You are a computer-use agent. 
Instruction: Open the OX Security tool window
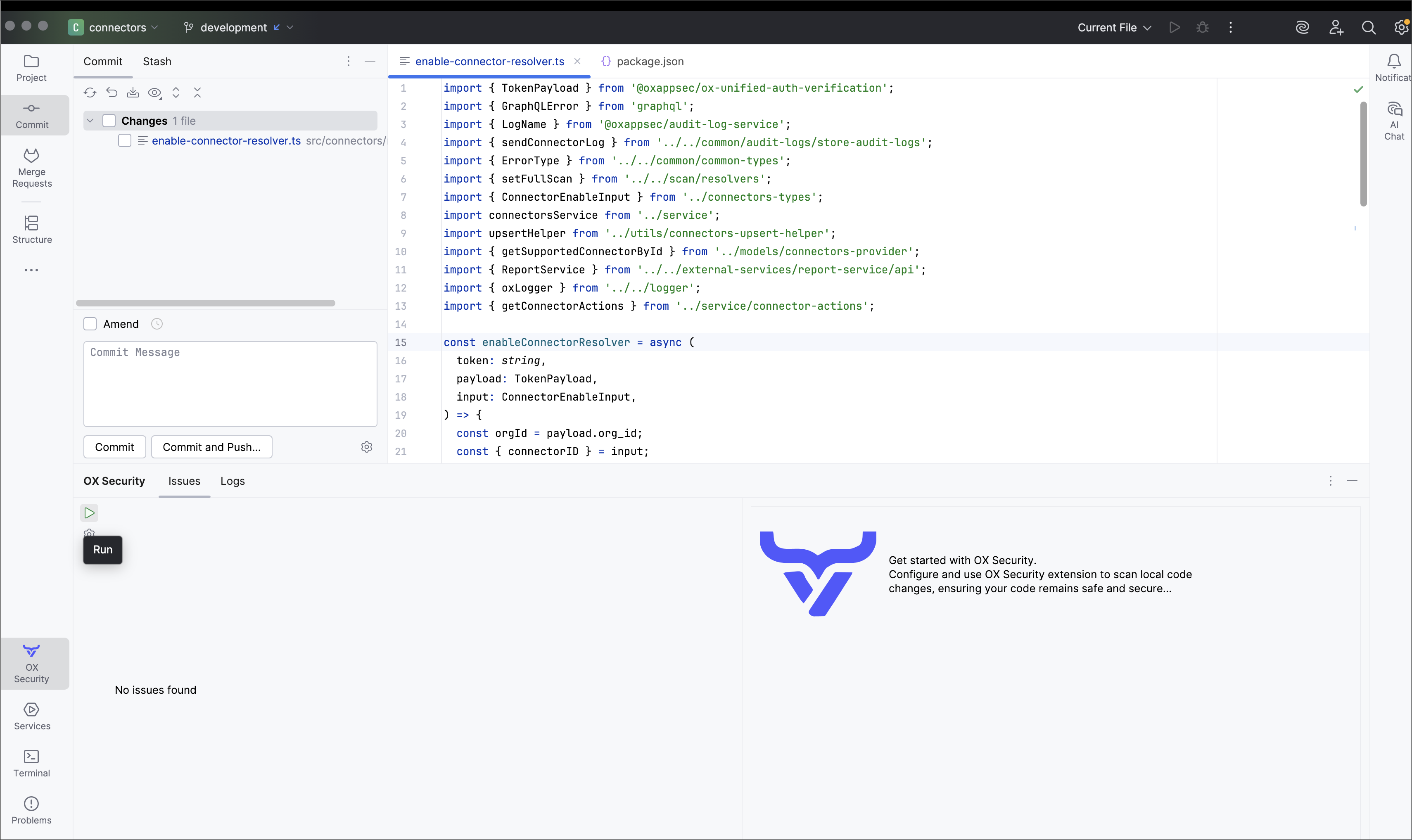pos(32,663)
